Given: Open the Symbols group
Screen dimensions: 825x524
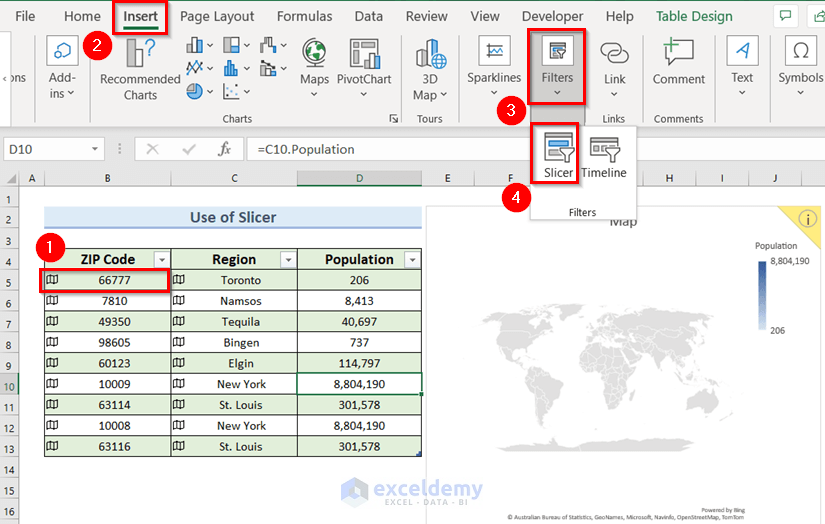Looking at the screenshot, I should click(x=800, y=66).
